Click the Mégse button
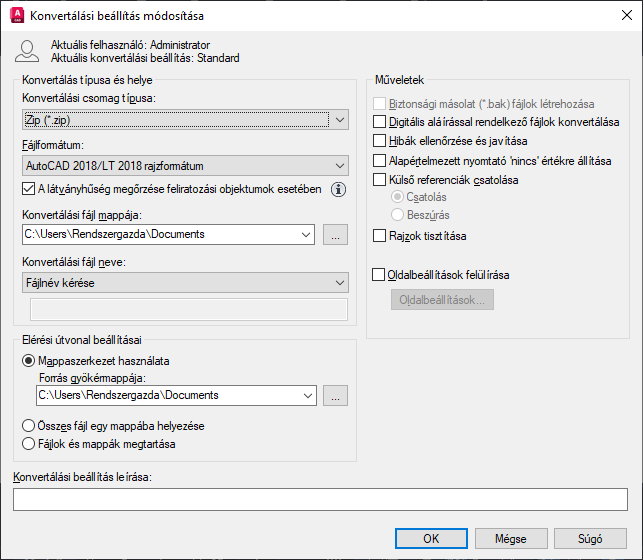The height and width of the screenshot is (560, 643). [511, 538]
